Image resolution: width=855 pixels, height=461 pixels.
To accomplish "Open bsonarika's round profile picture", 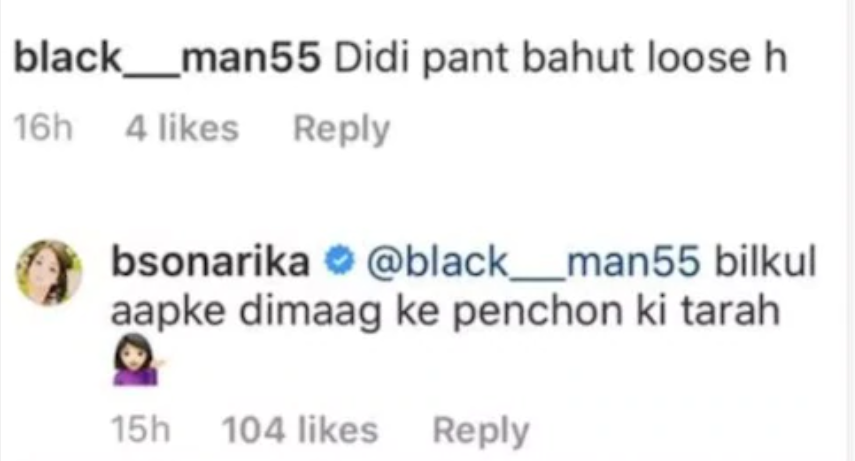I will coord(49,272).
